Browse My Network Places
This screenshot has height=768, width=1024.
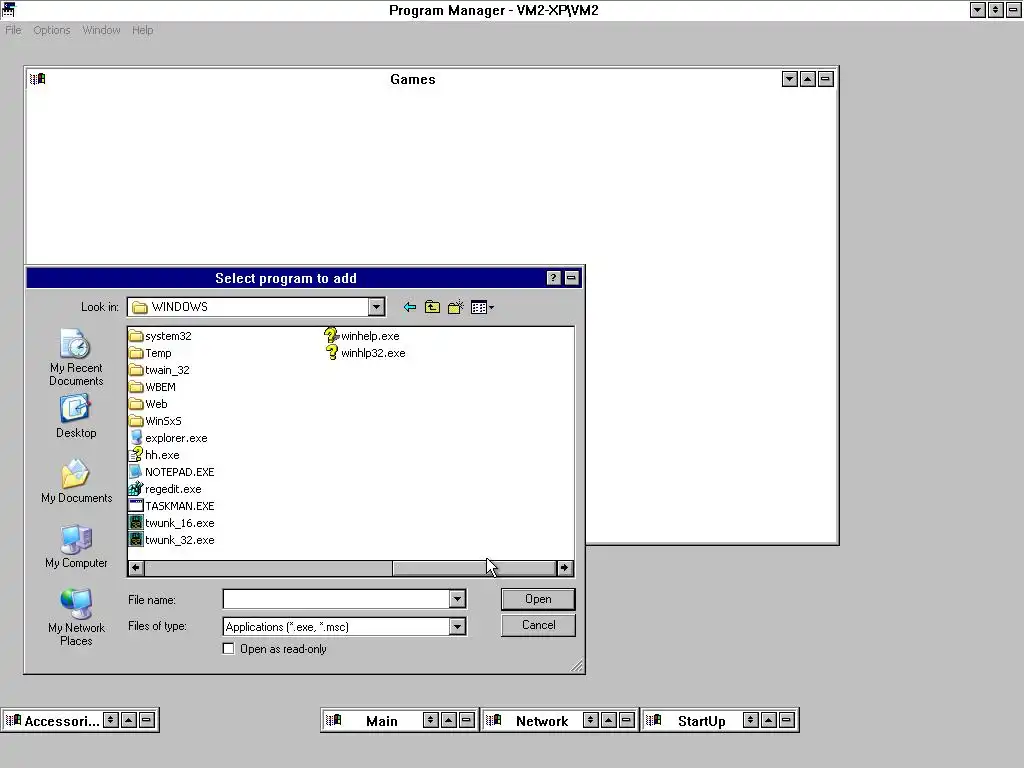[x=76, y=616]
